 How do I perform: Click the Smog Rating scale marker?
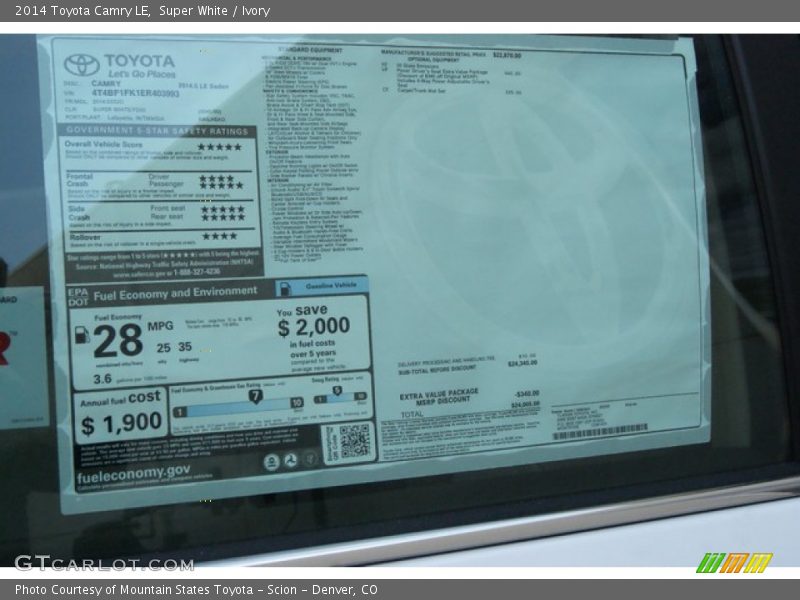click(x=336, y=391)
